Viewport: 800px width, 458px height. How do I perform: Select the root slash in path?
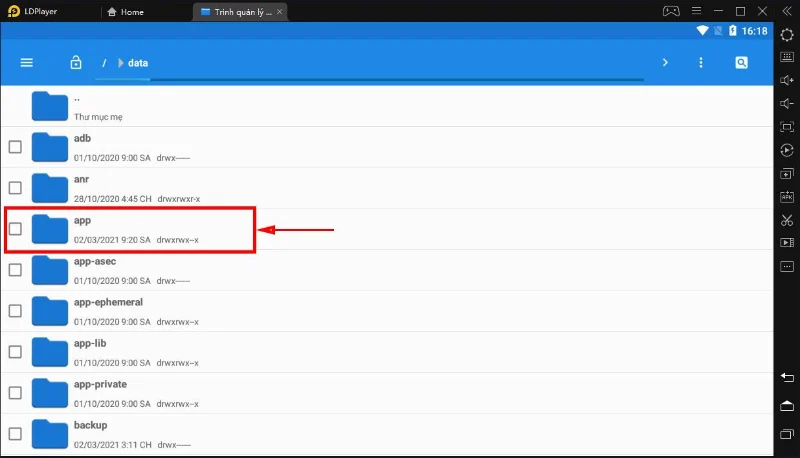pos(104,63)
